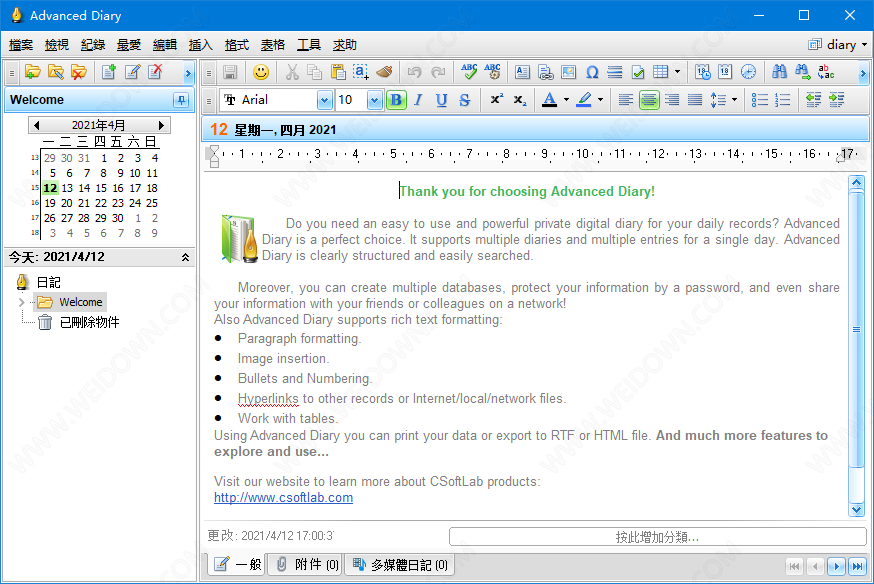Insert a hyperlink via link icon
Viewport: 874px width, 584px height.
pos(546,72)
